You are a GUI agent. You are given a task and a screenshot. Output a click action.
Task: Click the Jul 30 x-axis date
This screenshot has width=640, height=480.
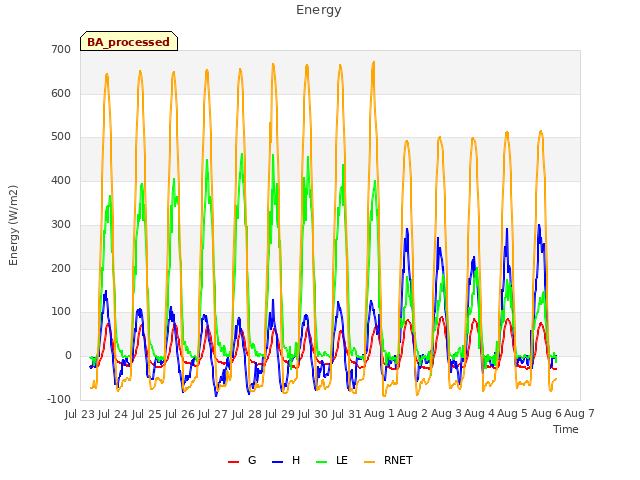[313, 414]
